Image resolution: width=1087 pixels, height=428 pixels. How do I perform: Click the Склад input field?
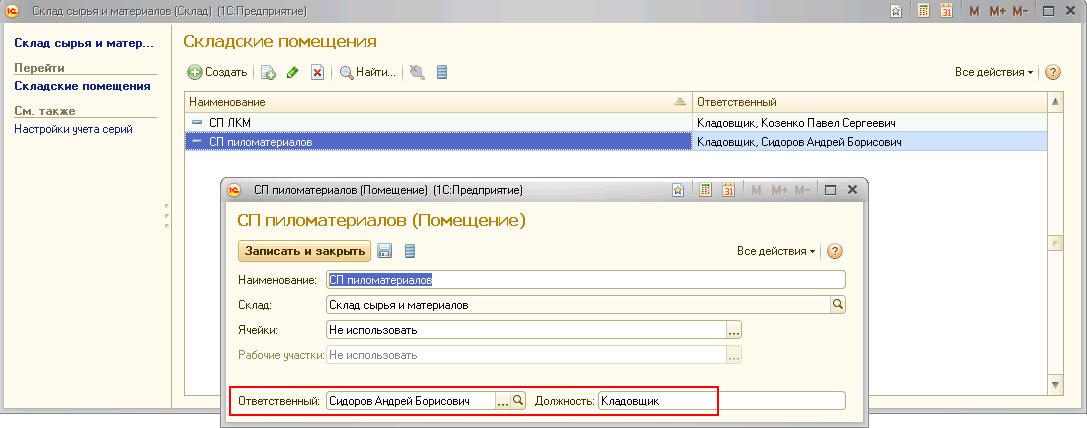pos(577,305)
